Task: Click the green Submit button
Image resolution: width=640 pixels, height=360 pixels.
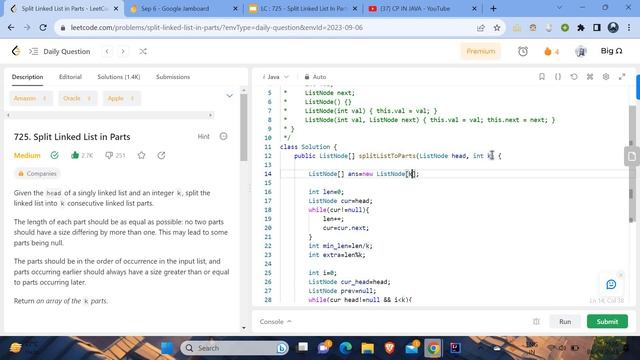Action: pos(607,322)
